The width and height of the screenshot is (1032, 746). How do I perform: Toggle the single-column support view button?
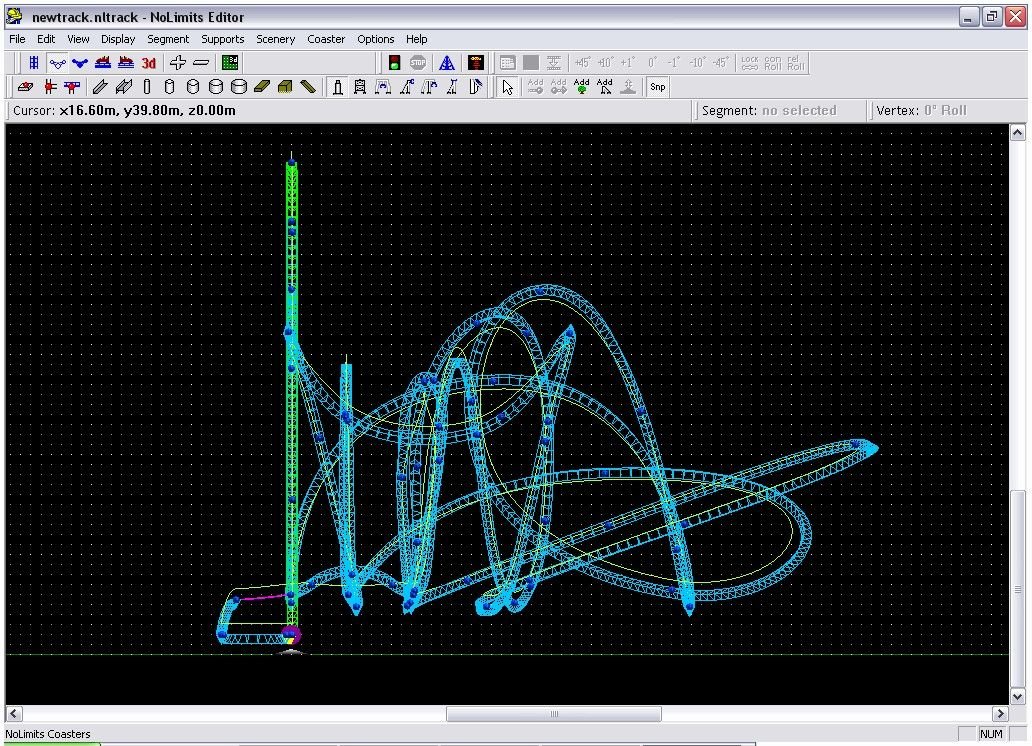click(x=338, y=87)
